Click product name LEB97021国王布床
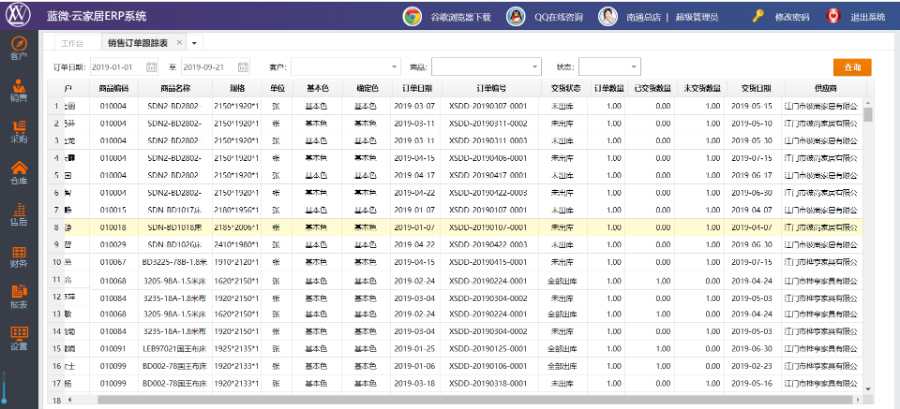The height and width of the screenshot is (409, 900). coord(174,349)
